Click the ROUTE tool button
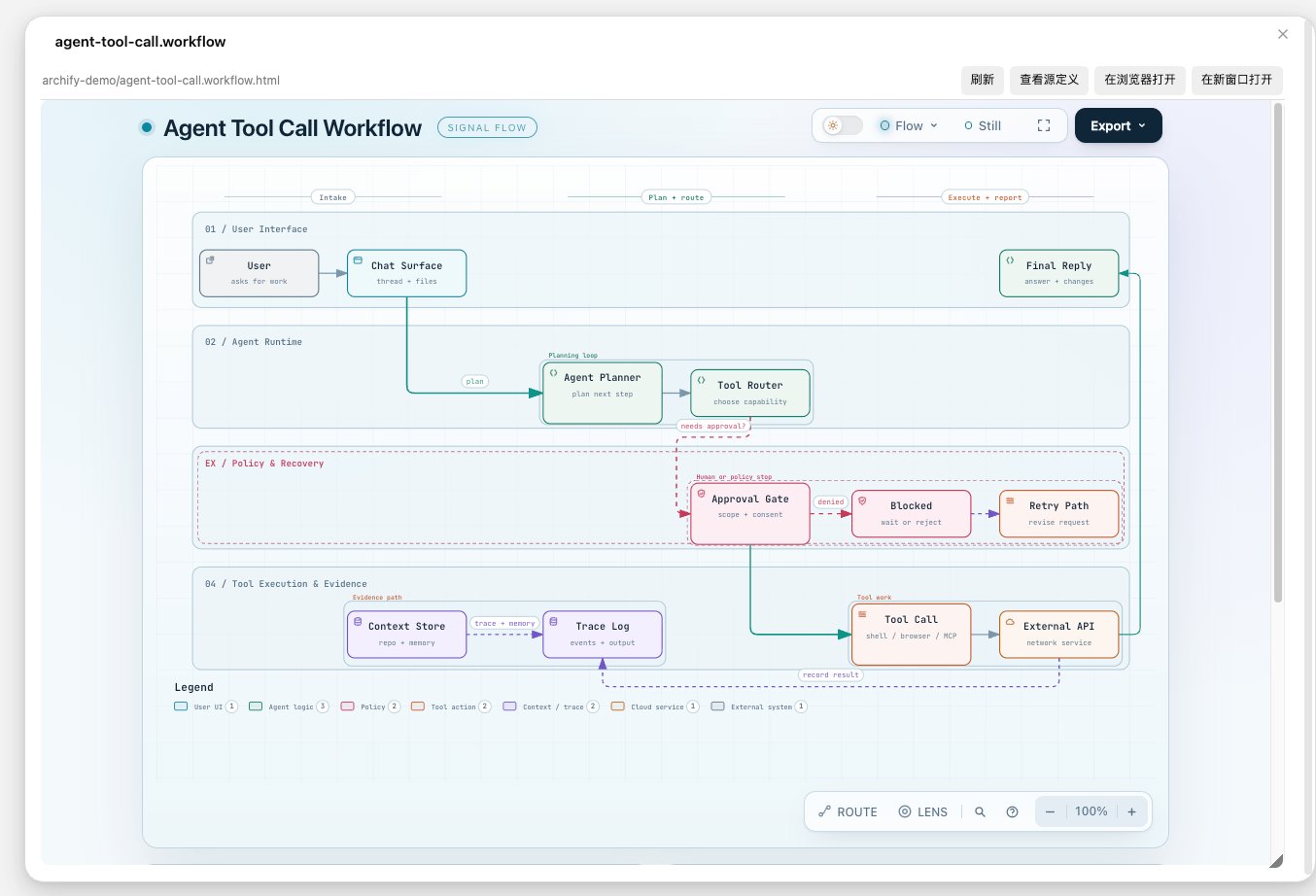 848,811
